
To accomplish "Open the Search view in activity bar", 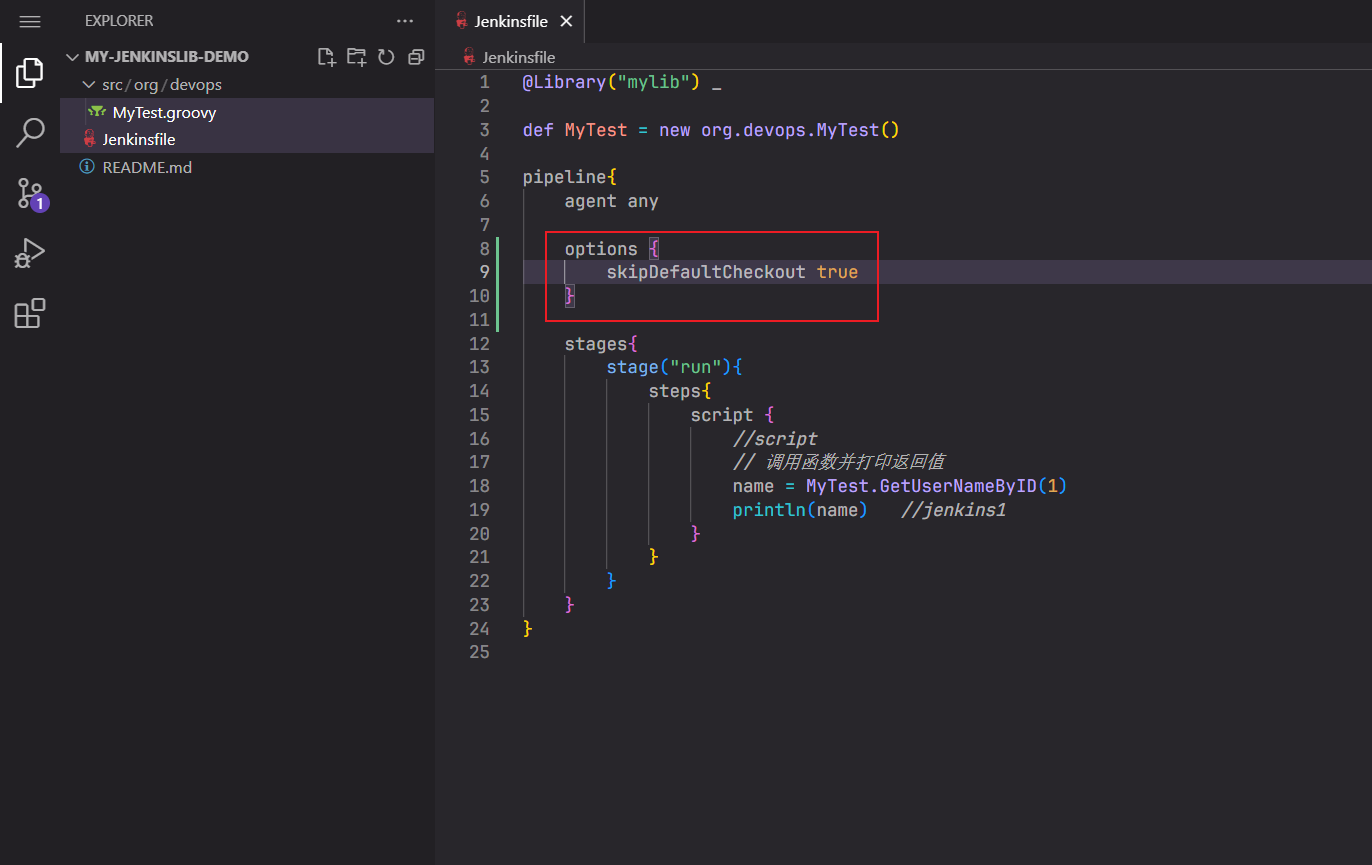I will click(30, 132).
